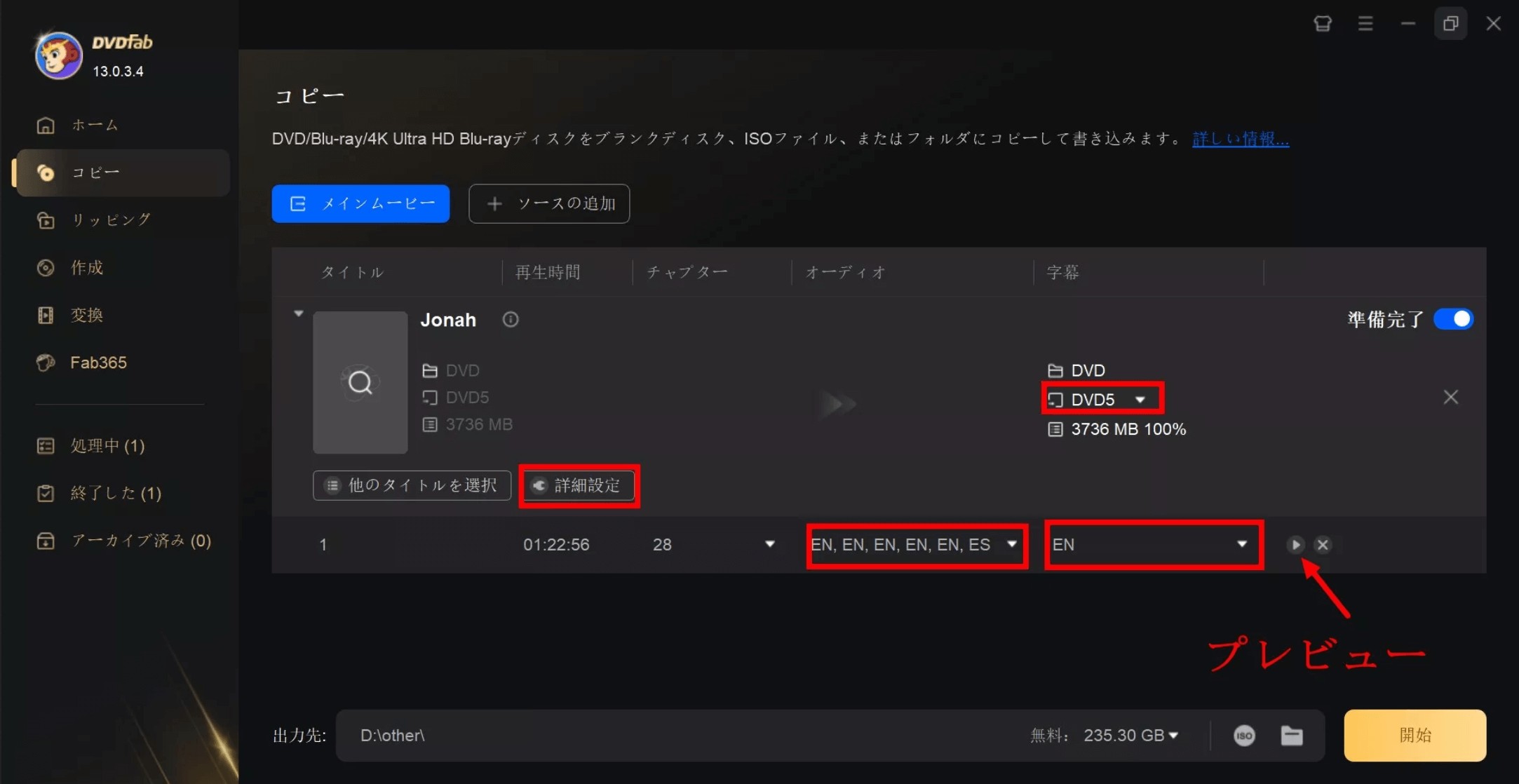Open 処理中 (1) task queue
Image resolution: width=1519 pixels, height=784 pixels.
click(x=107, y=446)
